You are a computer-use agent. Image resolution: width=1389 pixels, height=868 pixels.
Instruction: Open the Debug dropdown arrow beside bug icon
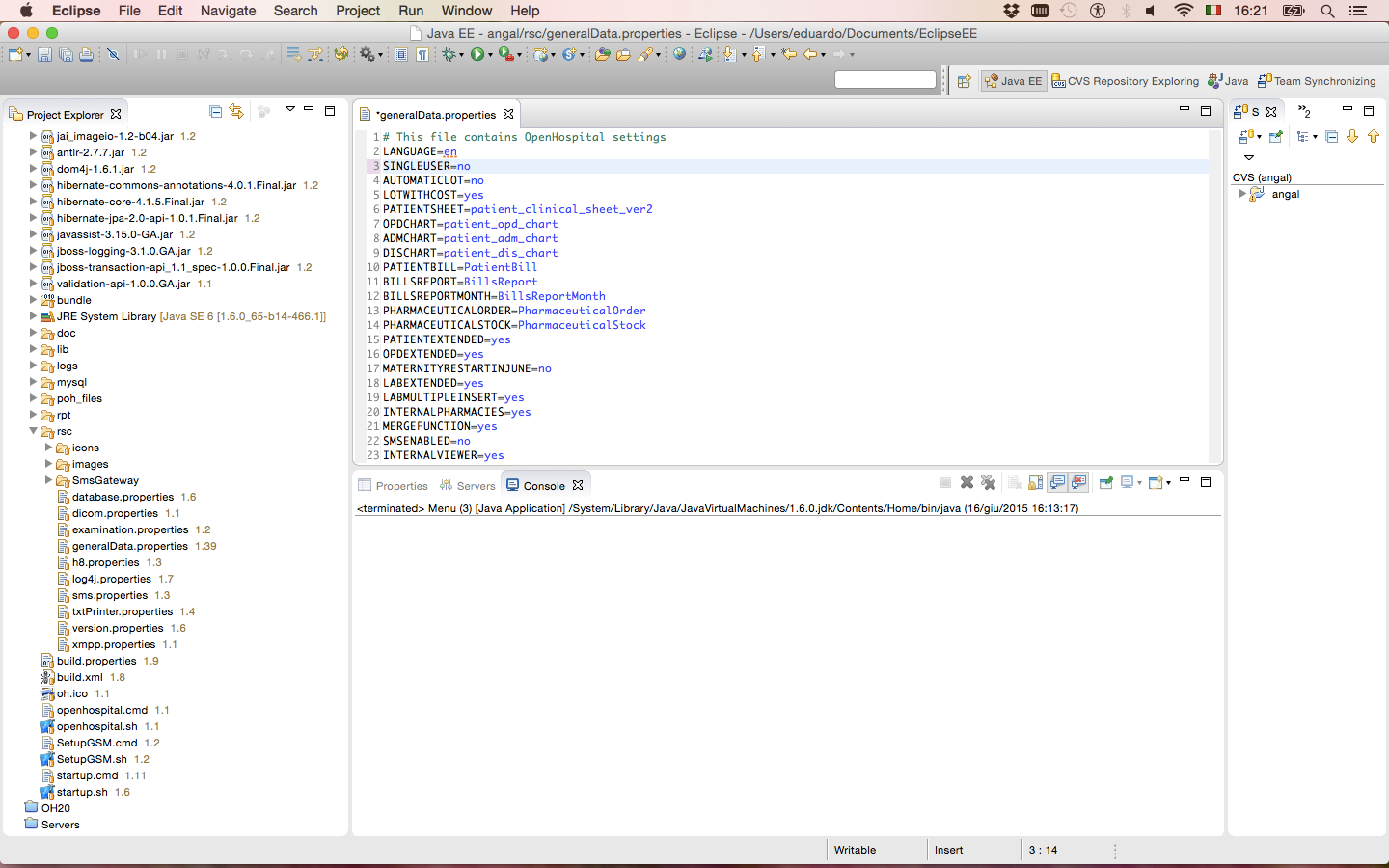pos(461,55)
